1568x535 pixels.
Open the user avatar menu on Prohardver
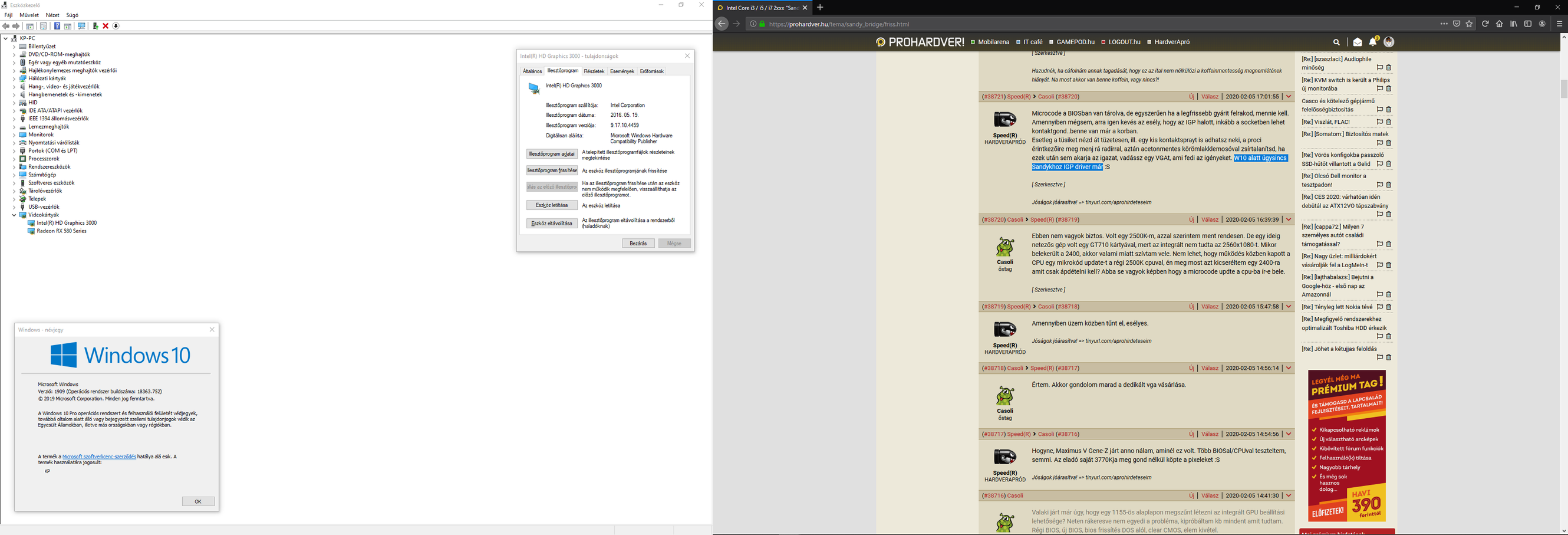tap(1389, 42)
